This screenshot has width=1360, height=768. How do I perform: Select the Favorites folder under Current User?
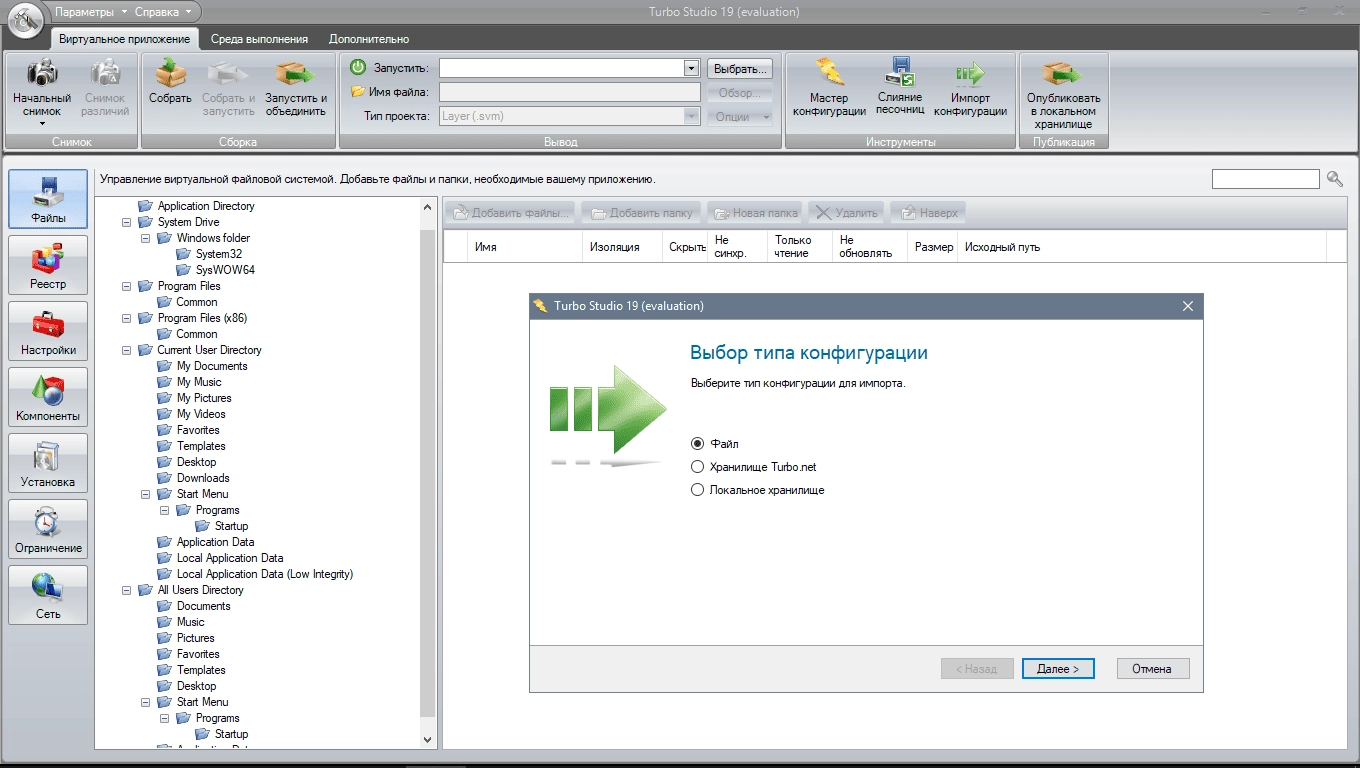click(198, 430)
